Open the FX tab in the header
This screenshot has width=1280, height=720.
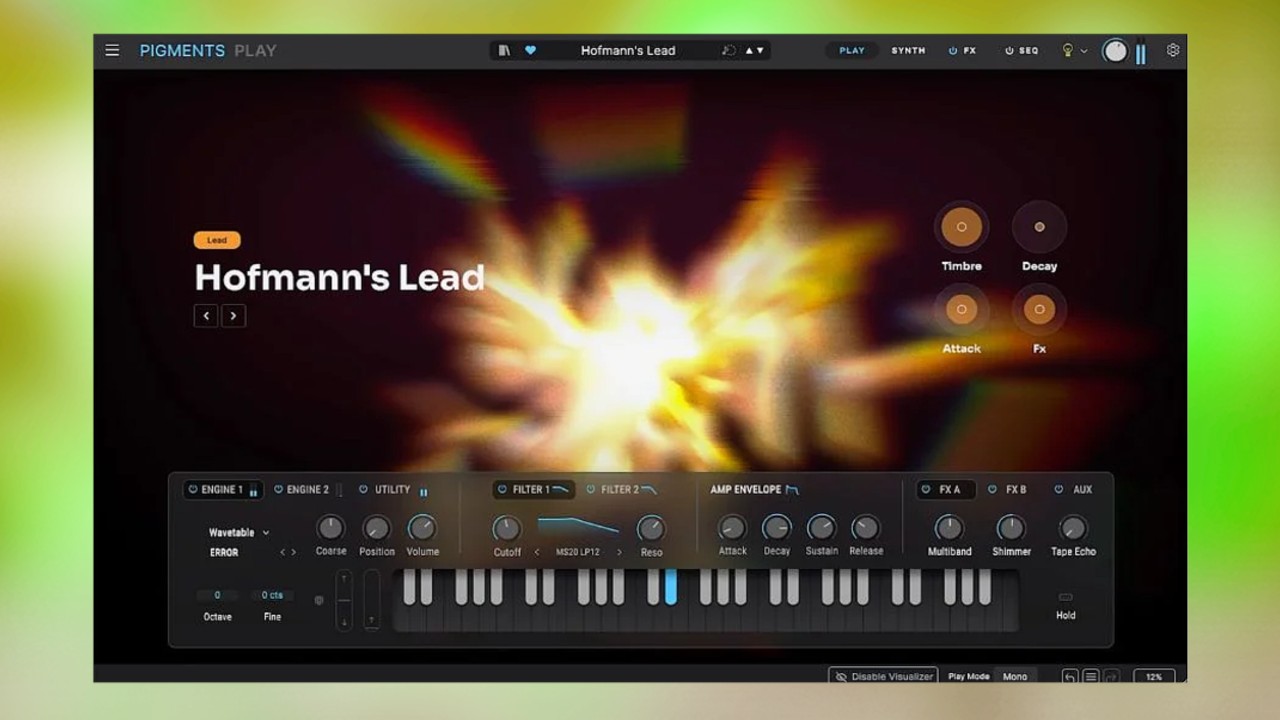962,50
